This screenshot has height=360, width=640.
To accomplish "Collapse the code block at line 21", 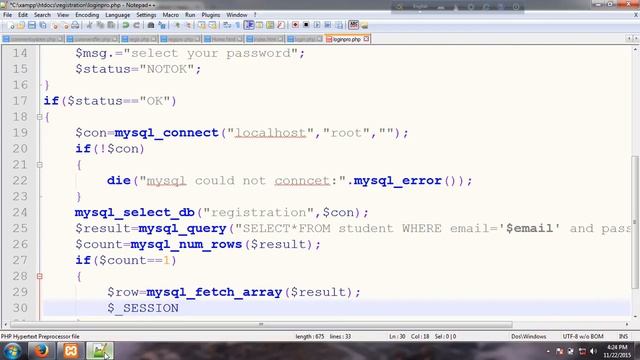I will 40,165.
